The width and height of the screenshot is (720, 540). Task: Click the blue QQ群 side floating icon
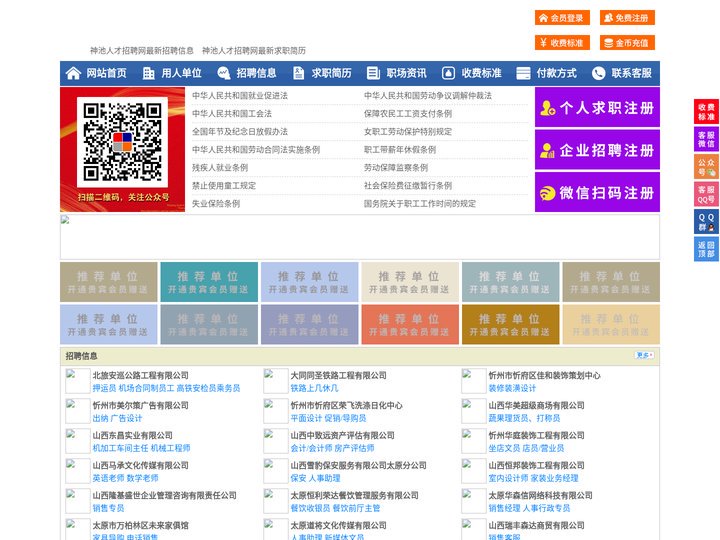(x=706, y=222)
